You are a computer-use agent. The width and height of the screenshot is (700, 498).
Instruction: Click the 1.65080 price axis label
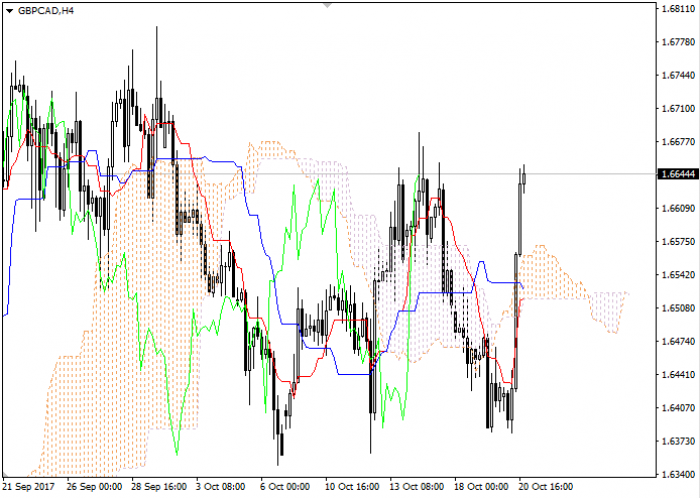tap(679, 308)
